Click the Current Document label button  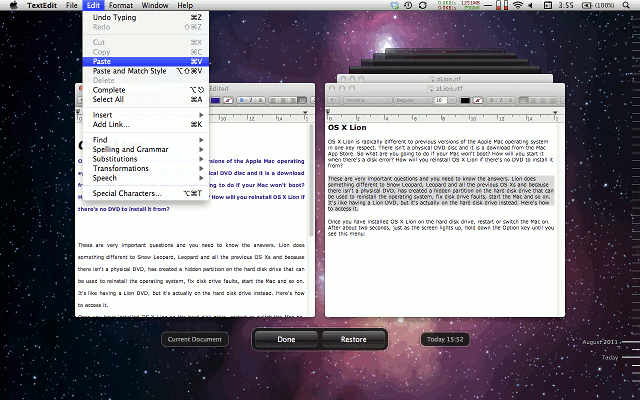pyautogui.click(x=195, y=339)
